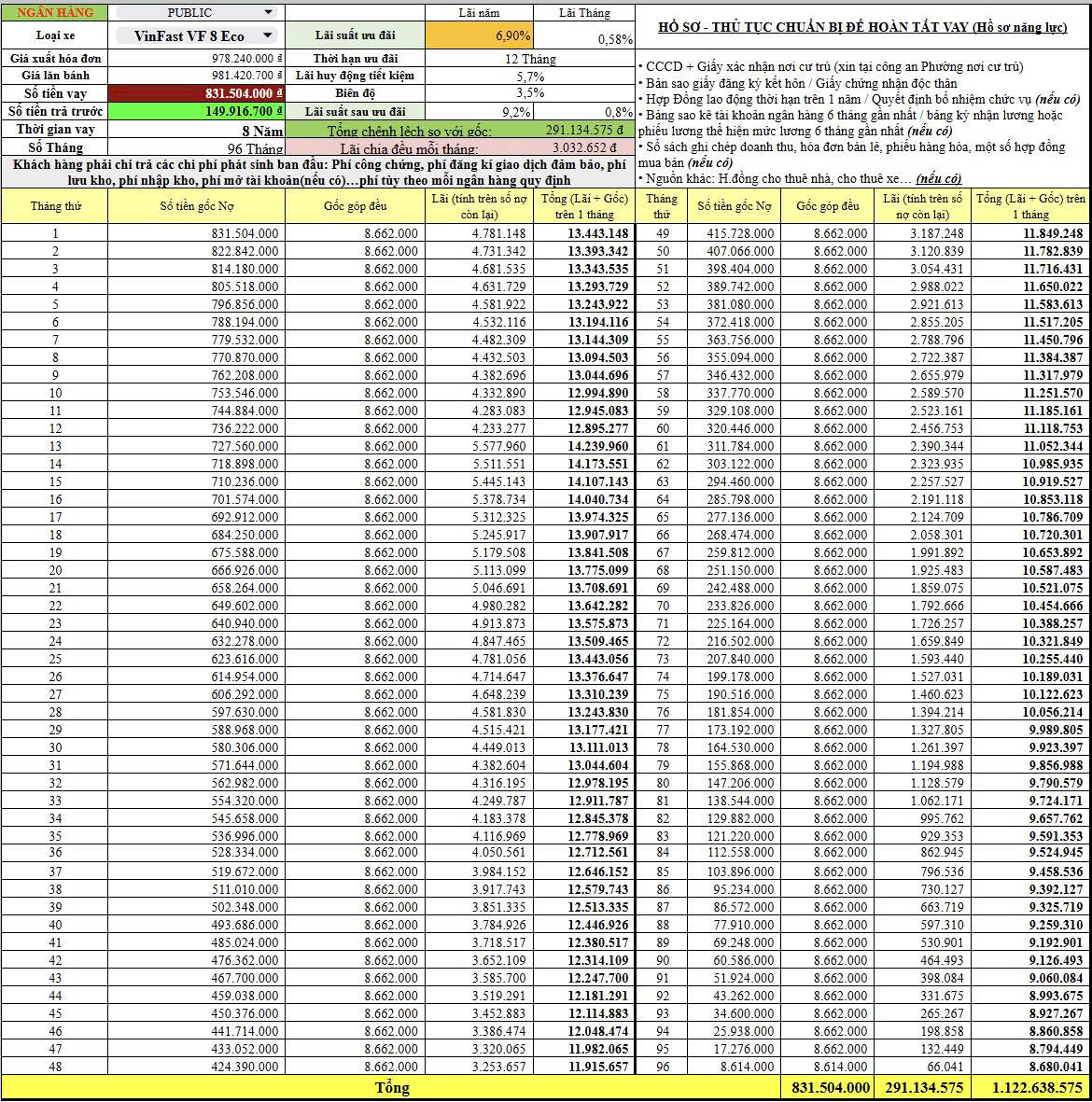Click the 11.915.657 total in month 48
This screenshot has height=1102, width=1092.
583,1067
